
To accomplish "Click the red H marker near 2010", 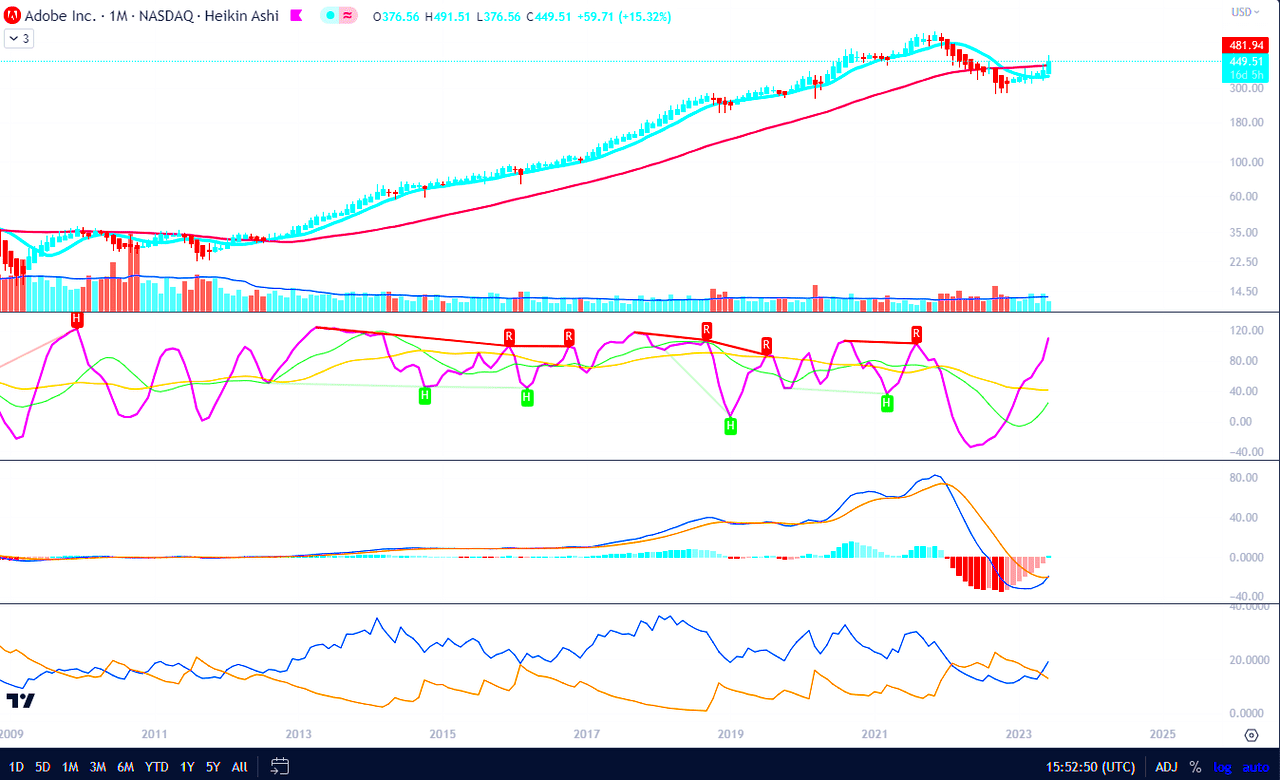I will point(77,319).
